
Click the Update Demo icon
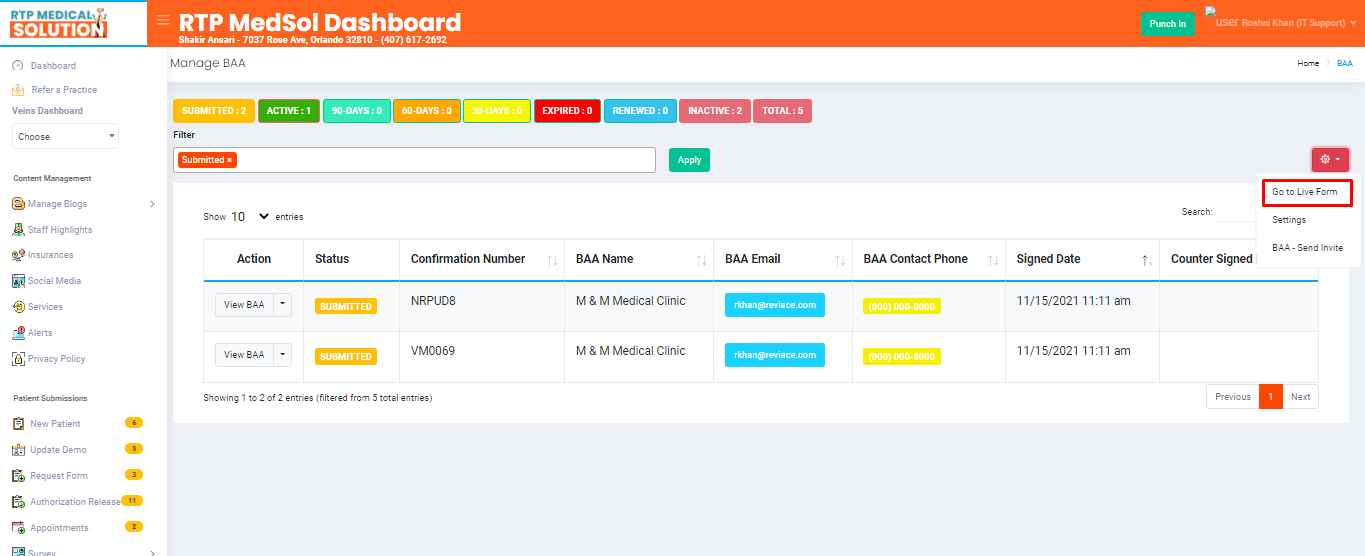pyautogui.click(x=18, y=450)
